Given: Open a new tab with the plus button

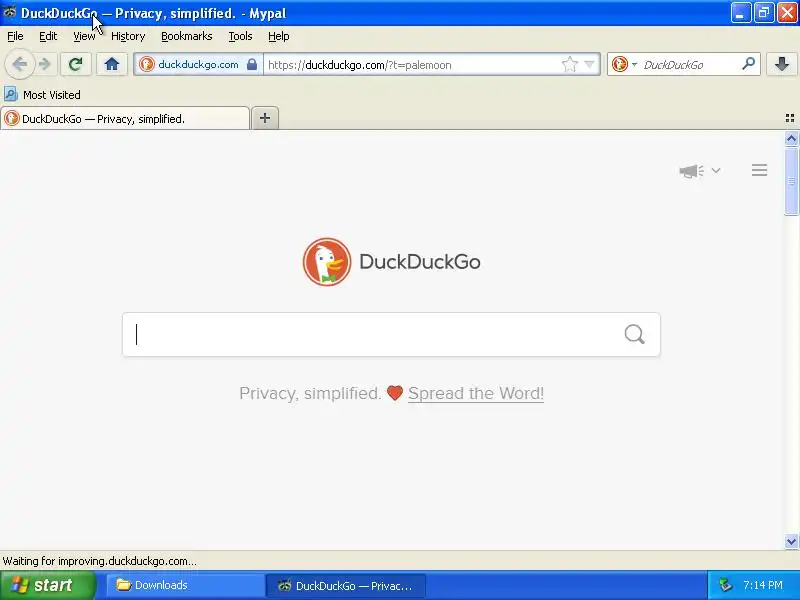Looking at the screenshot, I should pos(265,118).
